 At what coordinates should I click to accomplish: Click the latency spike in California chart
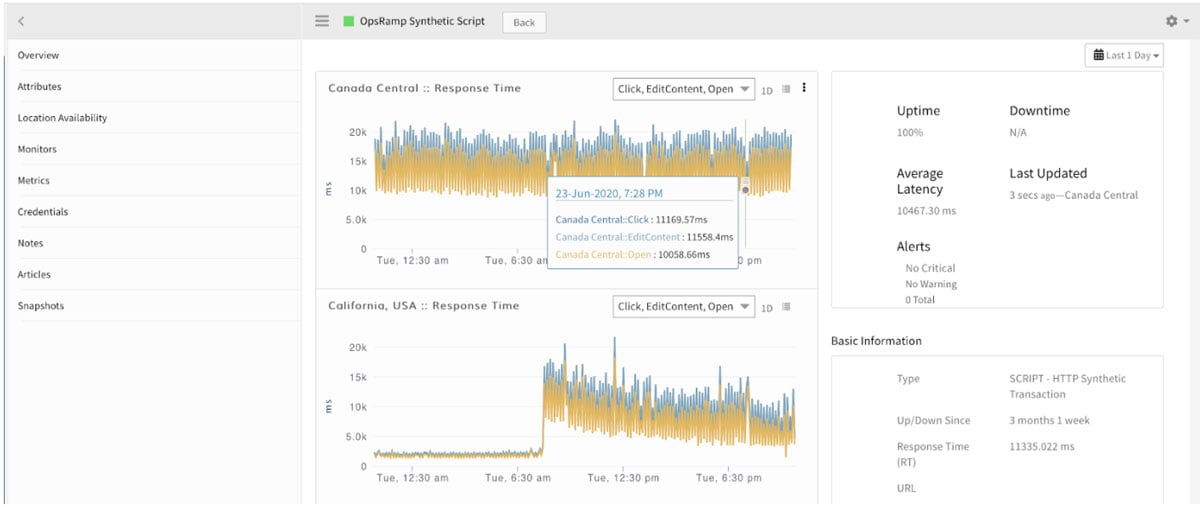point(614,345)
